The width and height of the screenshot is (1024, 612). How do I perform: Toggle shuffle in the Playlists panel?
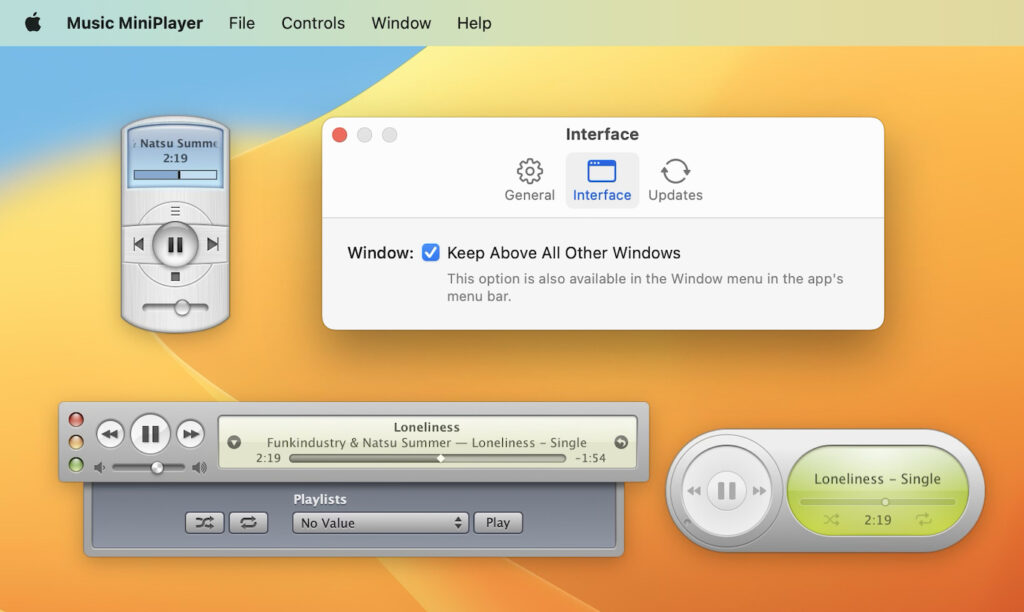204,522
